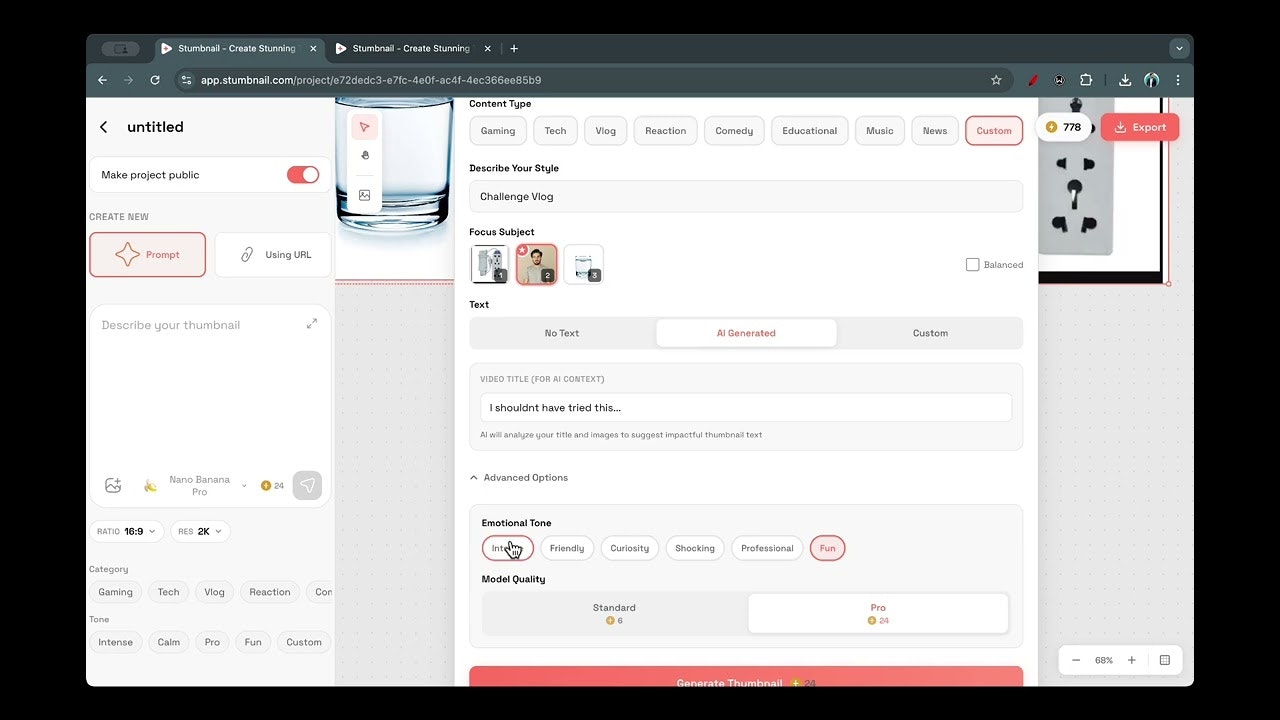Open the browser extensions puzzle icon
The height and width of the screenshot is (720, 1280).
tap(1086, 80)
